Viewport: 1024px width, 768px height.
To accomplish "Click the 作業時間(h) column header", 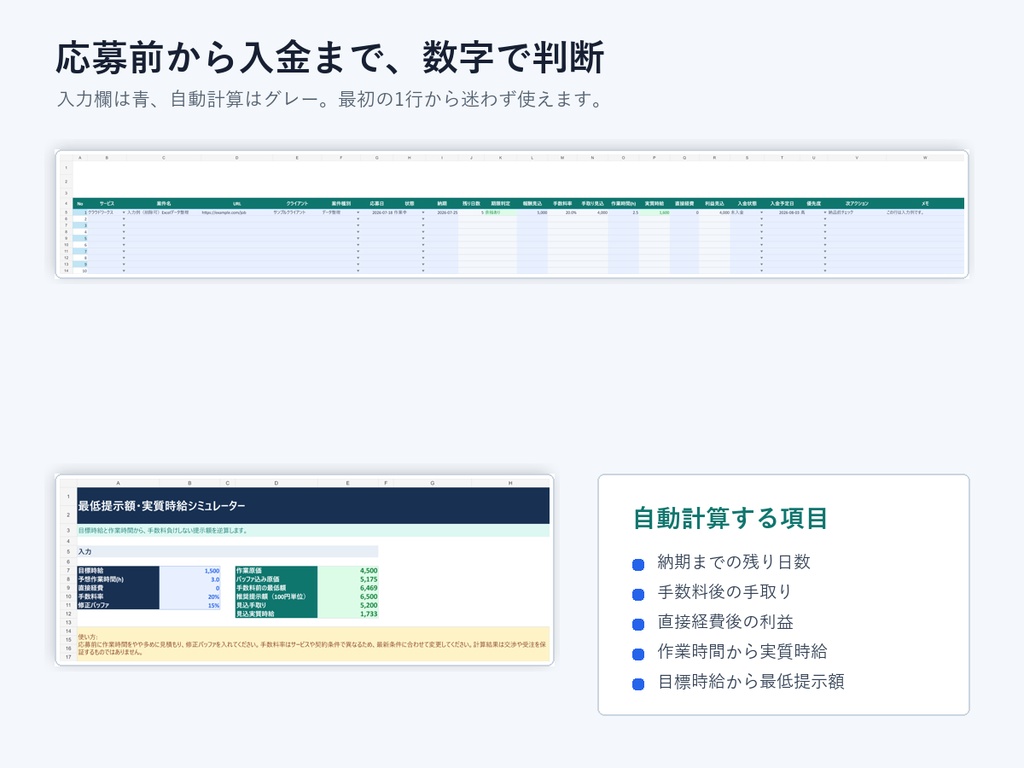I will pyautogui.click(x=624, y=204).
